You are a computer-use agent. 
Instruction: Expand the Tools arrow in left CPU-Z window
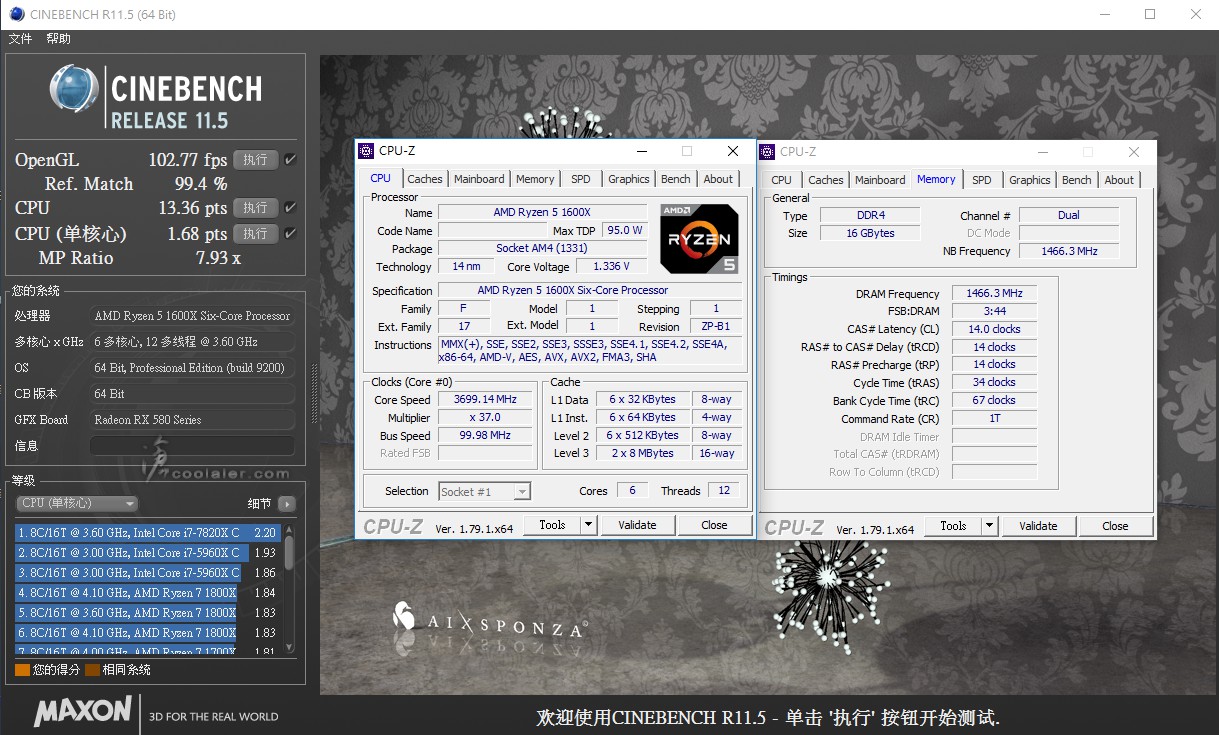[x=588, y=525]
